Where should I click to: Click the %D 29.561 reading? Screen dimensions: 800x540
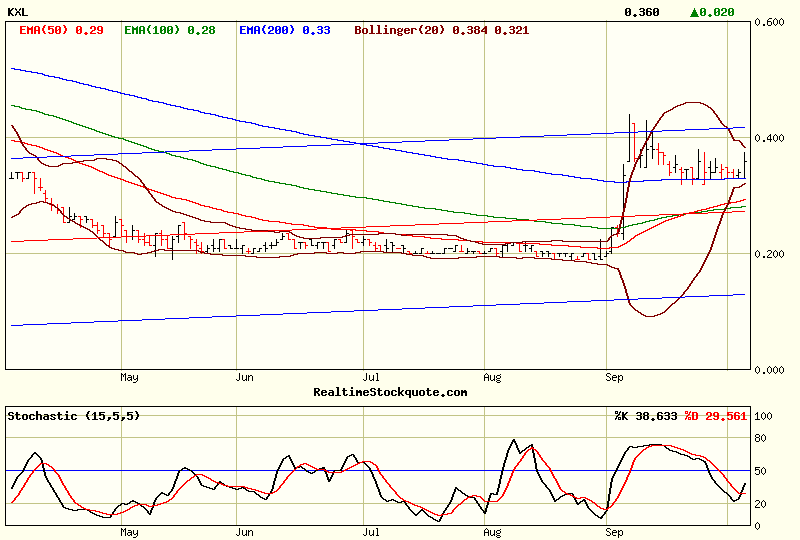(715, 416)
